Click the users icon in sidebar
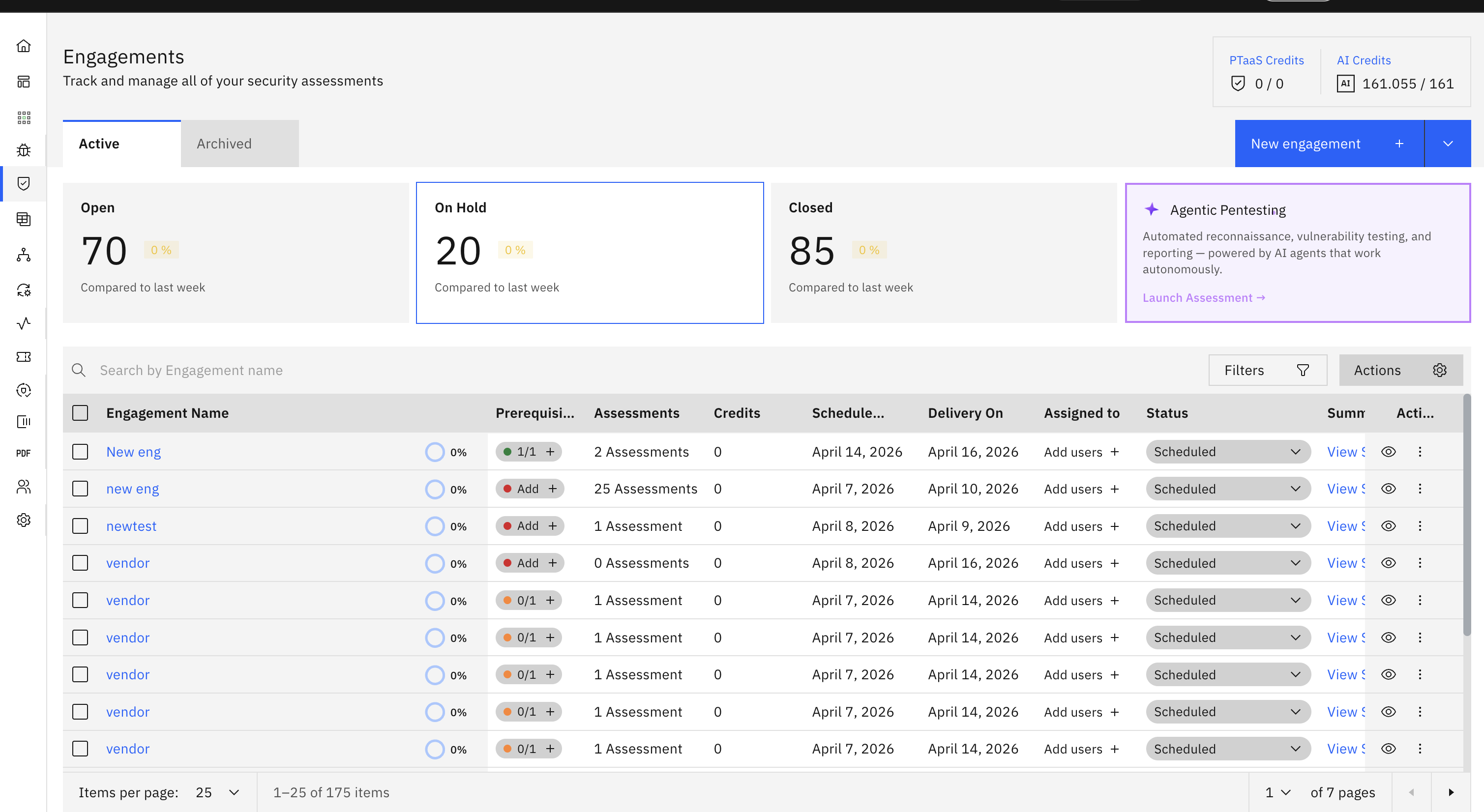This screenshot has height=812, width=1484. [24, 487]
